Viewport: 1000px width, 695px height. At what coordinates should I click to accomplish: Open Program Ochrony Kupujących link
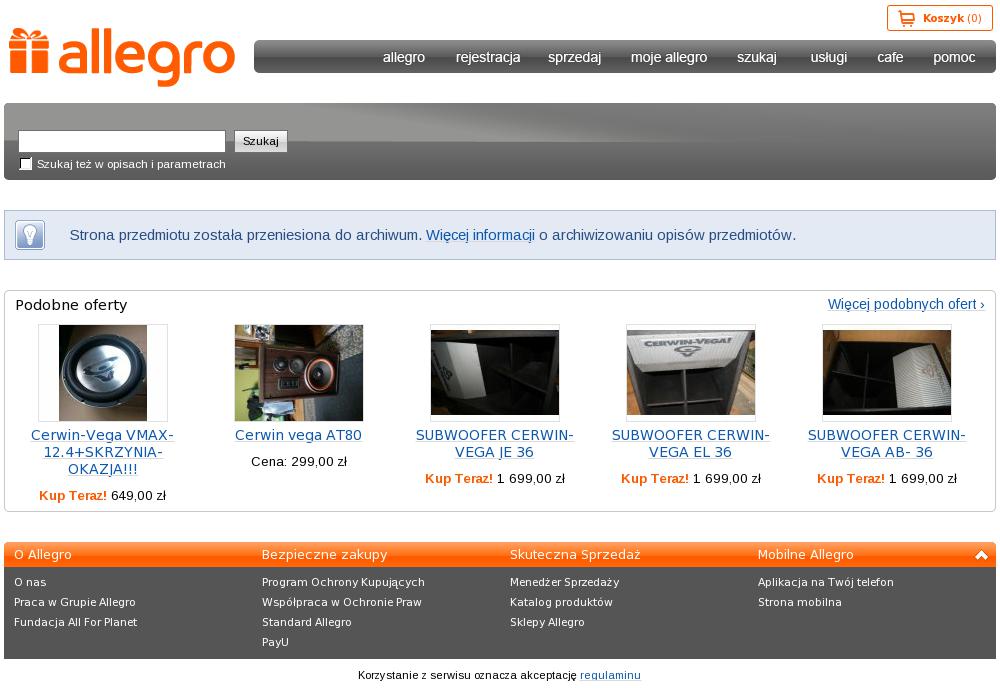click(343, 582)
